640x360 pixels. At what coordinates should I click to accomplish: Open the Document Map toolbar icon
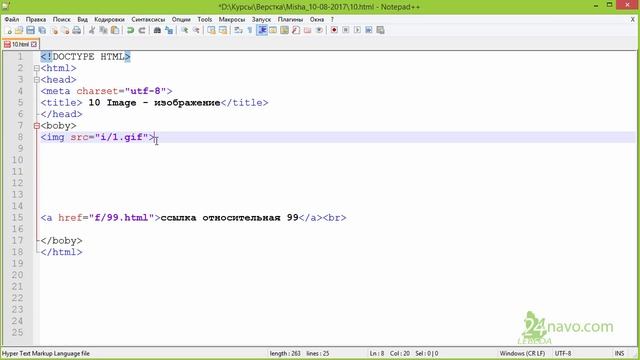(284, 30)
